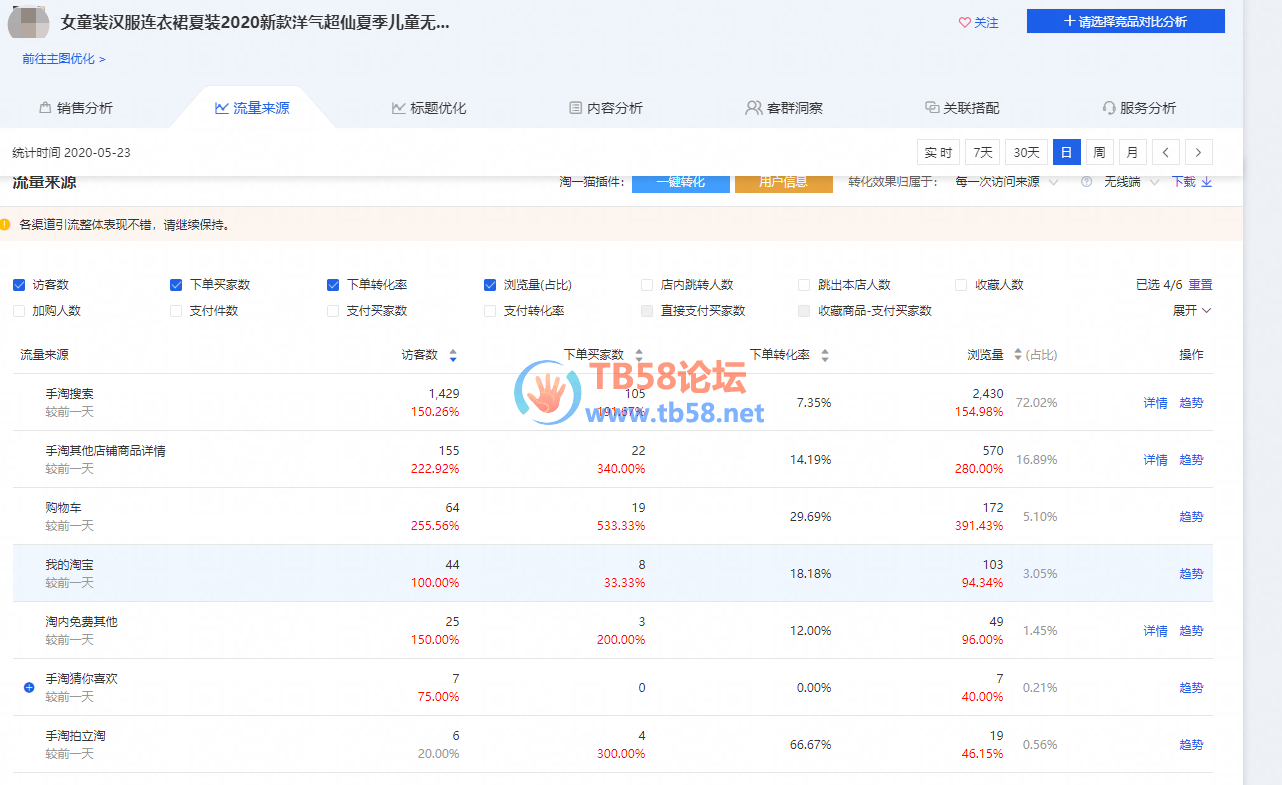The image size is (1282, 785).
Task: Check the 加购人数 checkbox
Action: click(19, 311)
